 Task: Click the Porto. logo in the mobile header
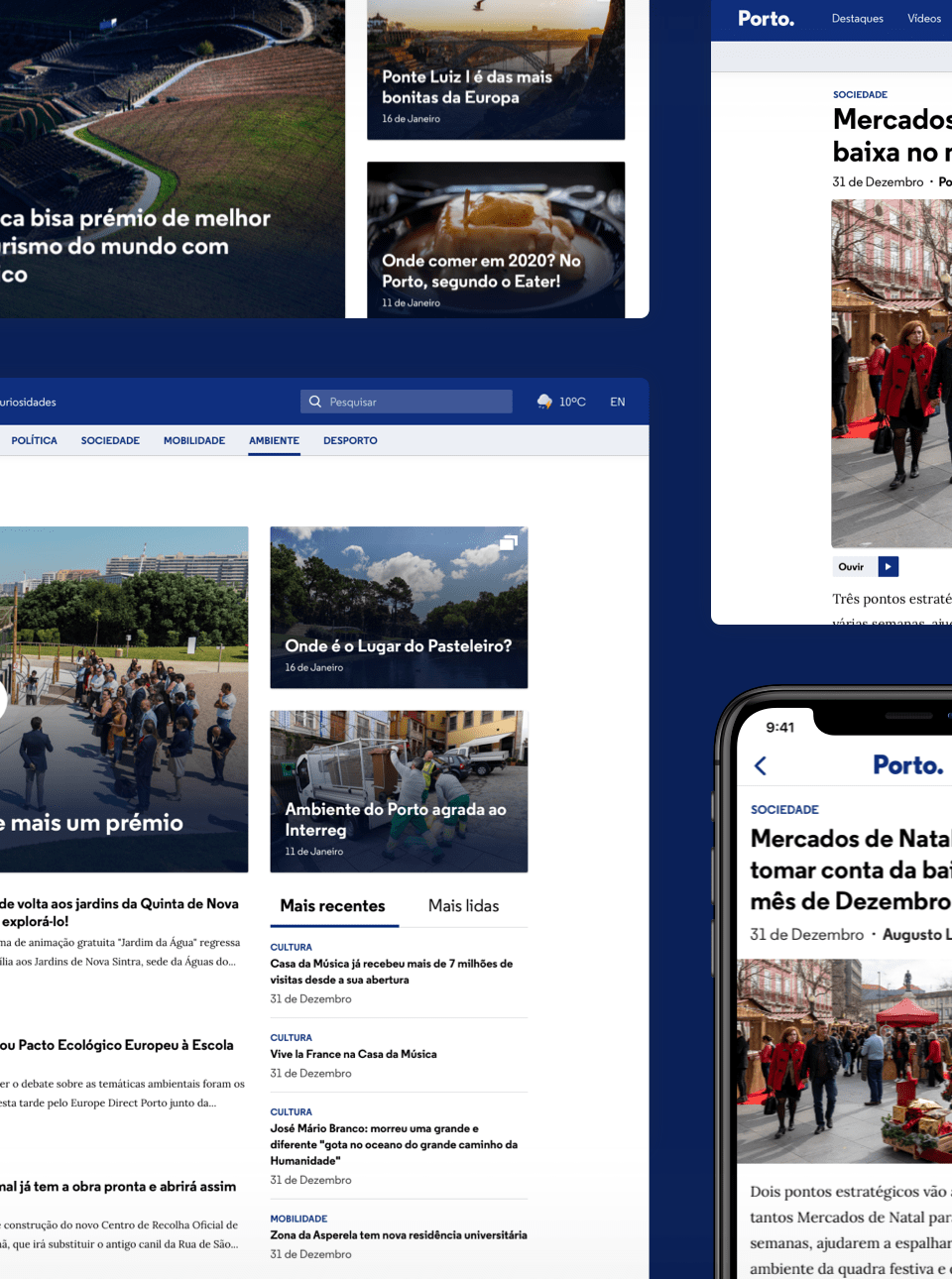[x=907, y=764]
